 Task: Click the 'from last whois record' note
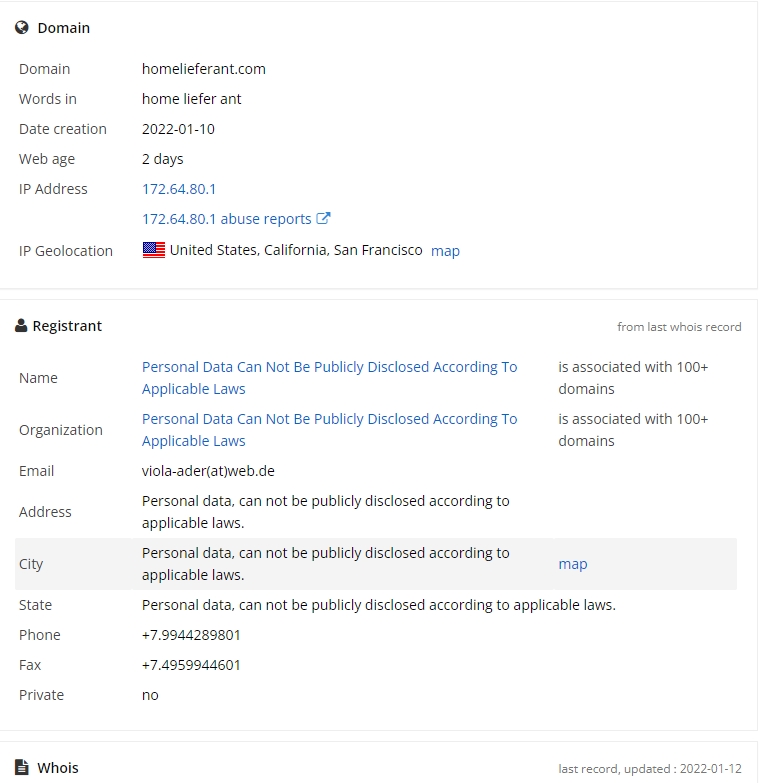679,327
